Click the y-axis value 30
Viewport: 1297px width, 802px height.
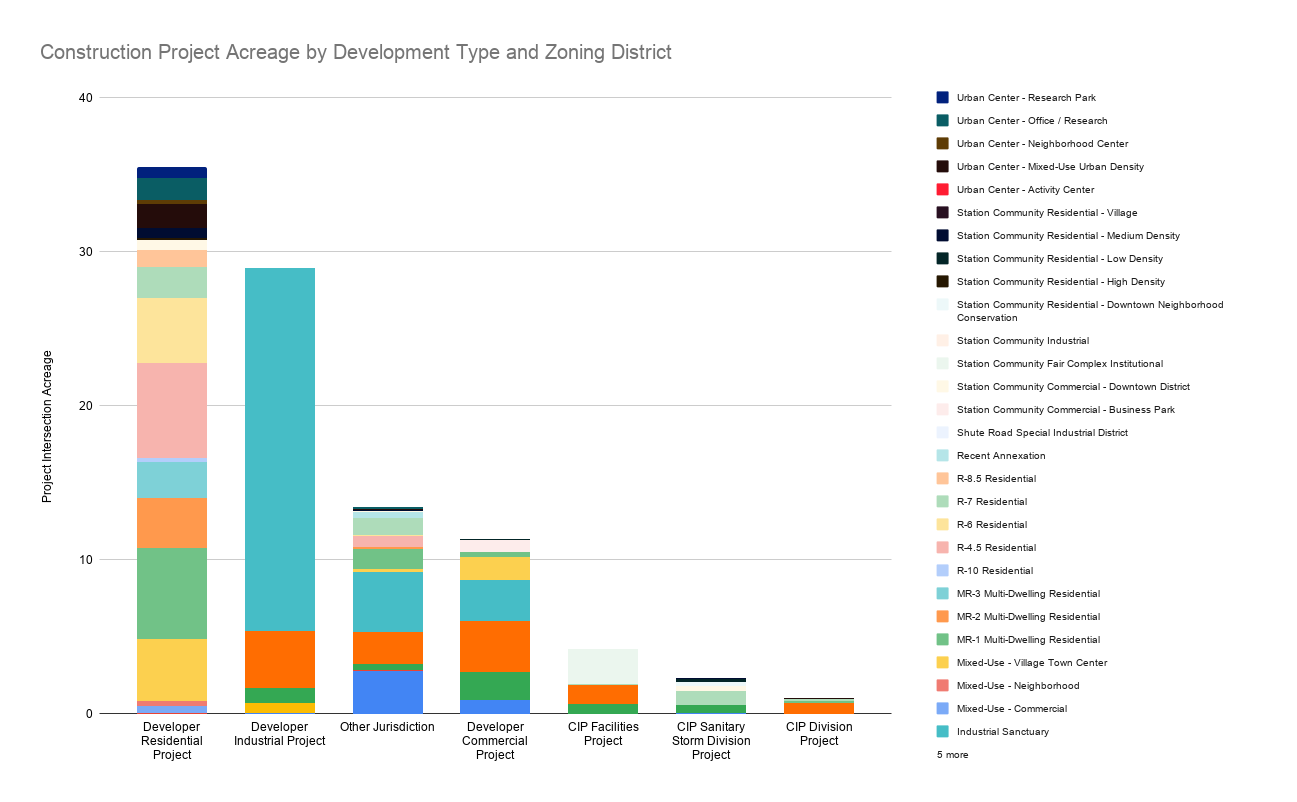[85, 252]
